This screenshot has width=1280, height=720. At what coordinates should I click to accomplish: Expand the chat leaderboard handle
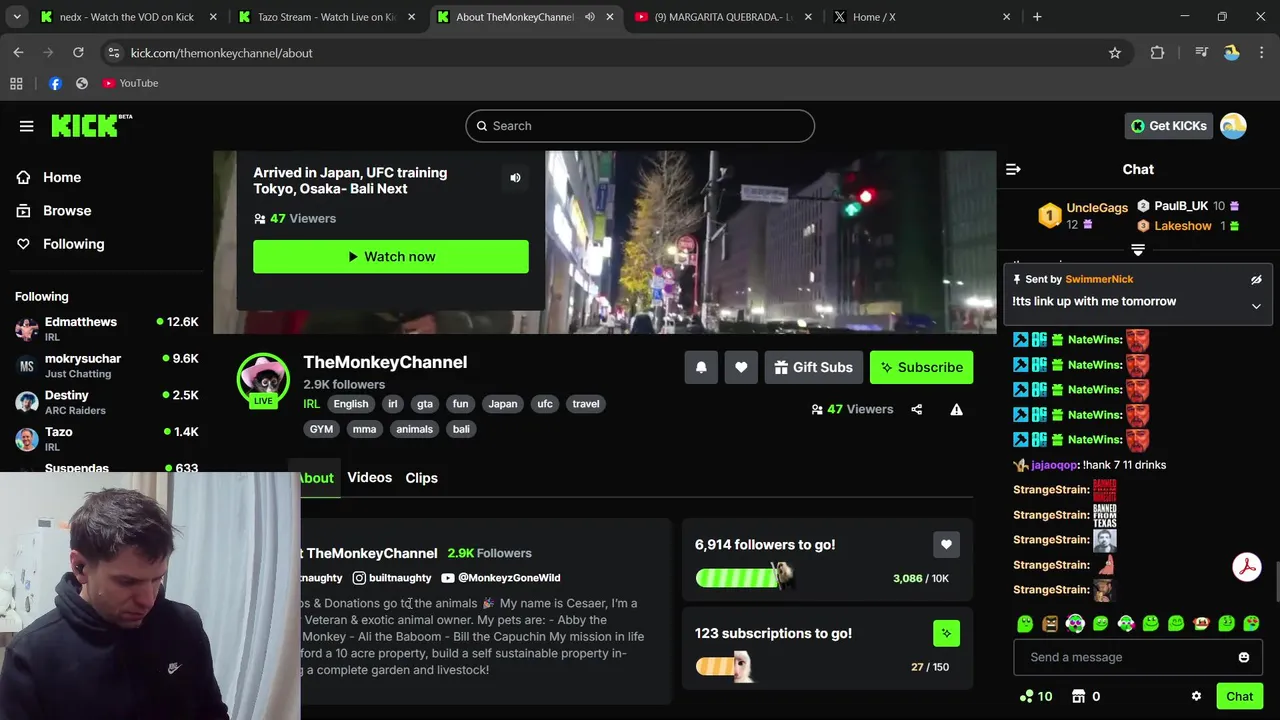(1138, 249)
